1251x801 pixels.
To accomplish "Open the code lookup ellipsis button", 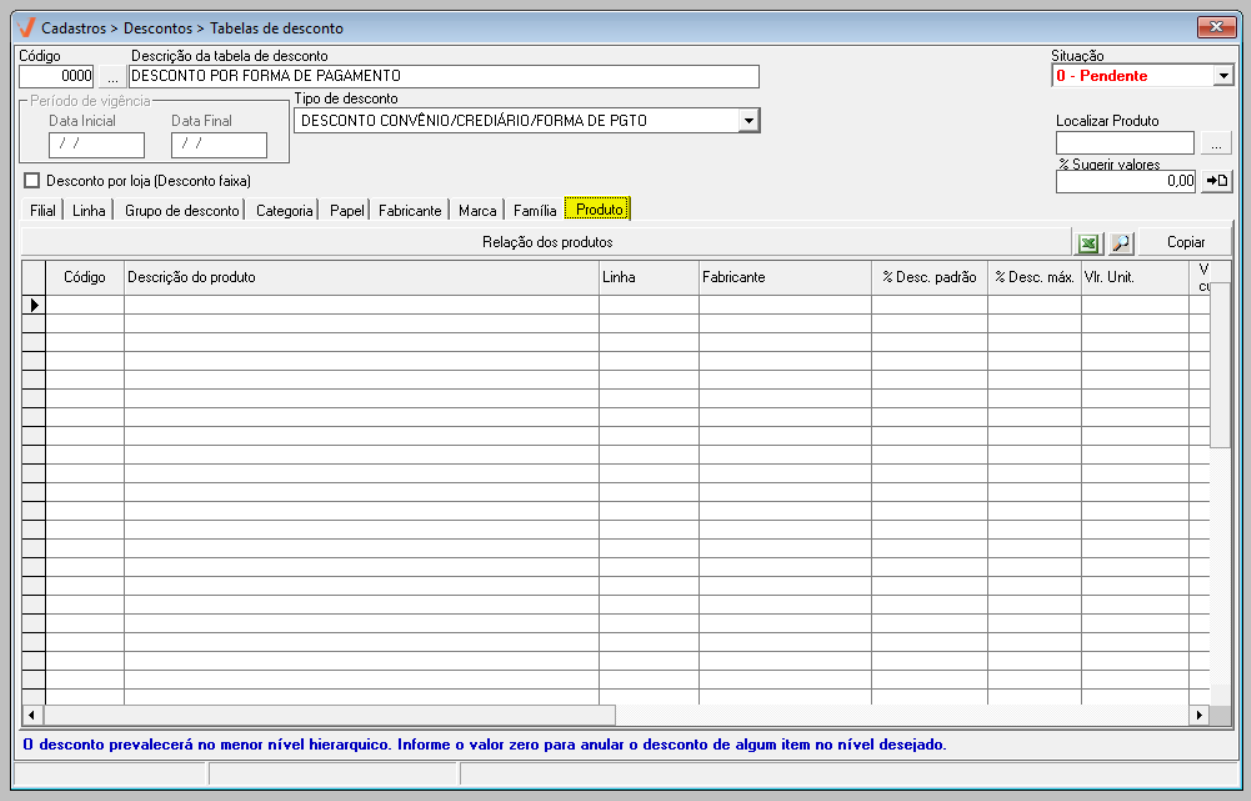I will click(112, 77).
